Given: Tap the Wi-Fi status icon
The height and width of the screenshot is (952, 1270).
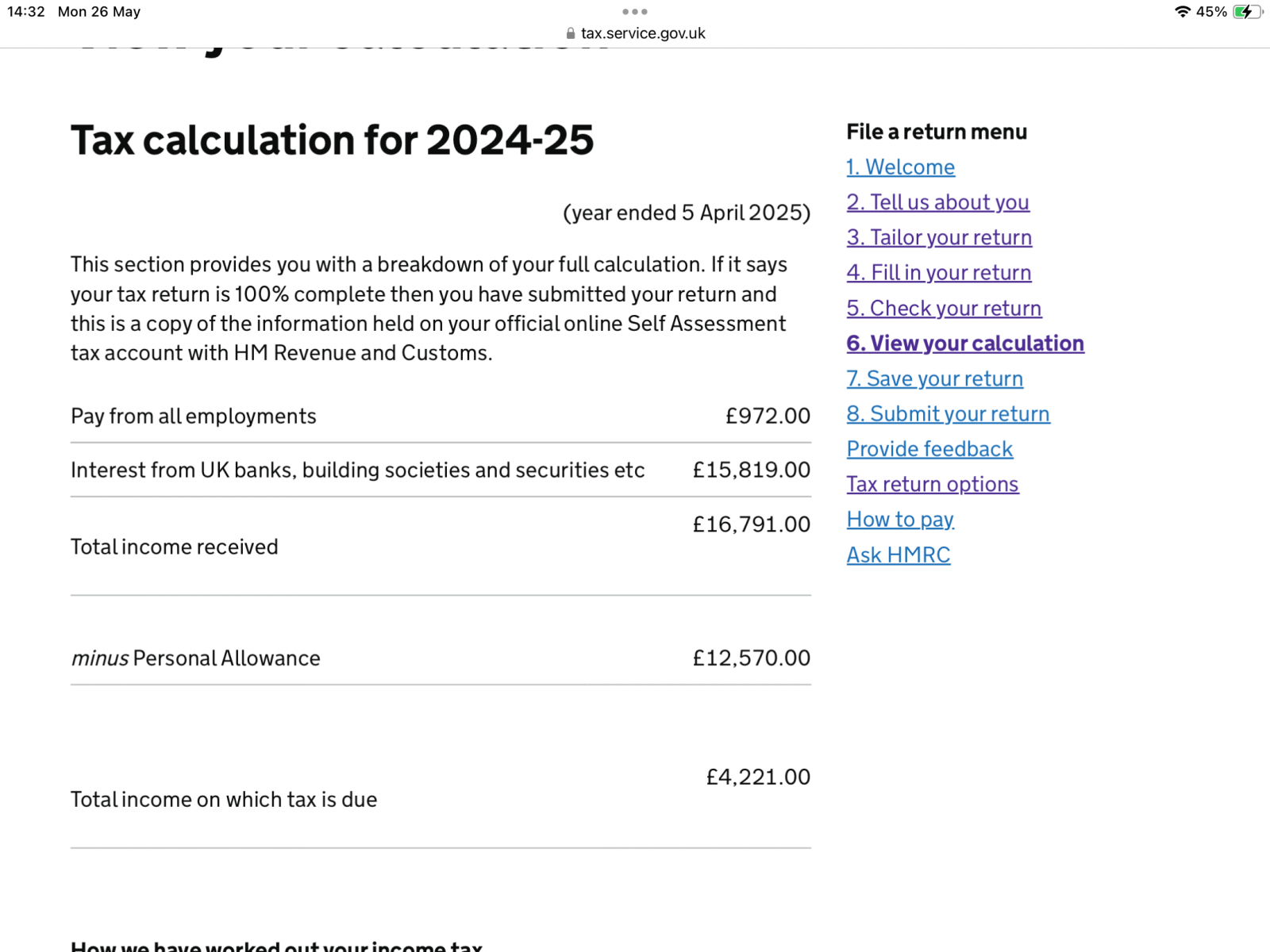Looking at the screenshot, I should [1183, 12].
